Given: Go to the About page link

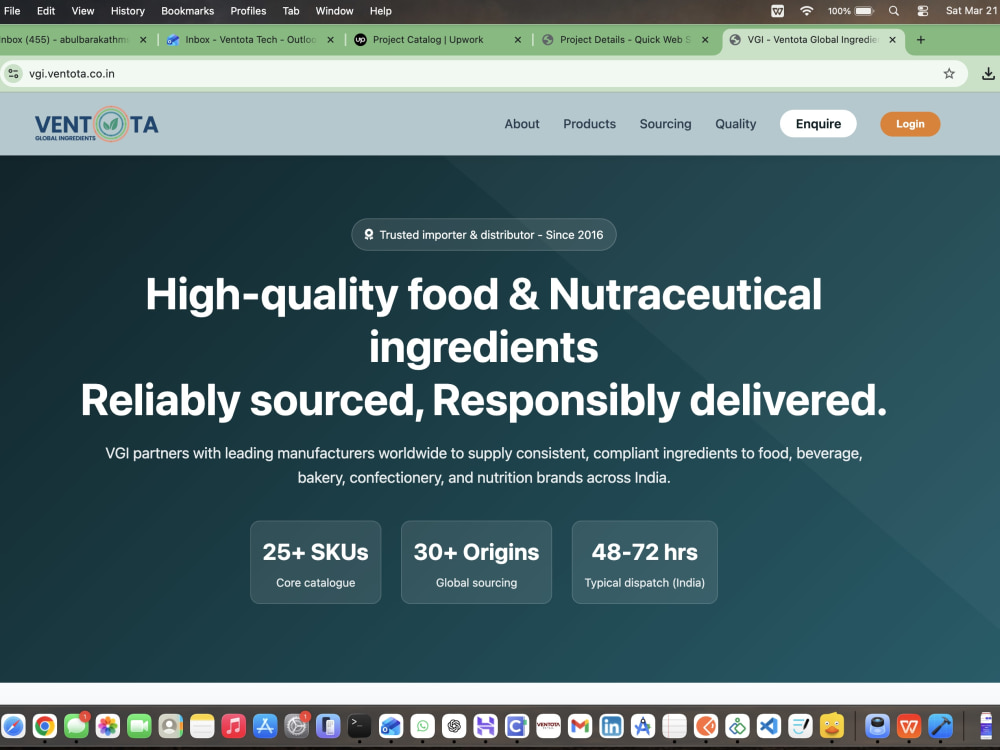Looking at the screenshot, I should click(x=522, y=124).
